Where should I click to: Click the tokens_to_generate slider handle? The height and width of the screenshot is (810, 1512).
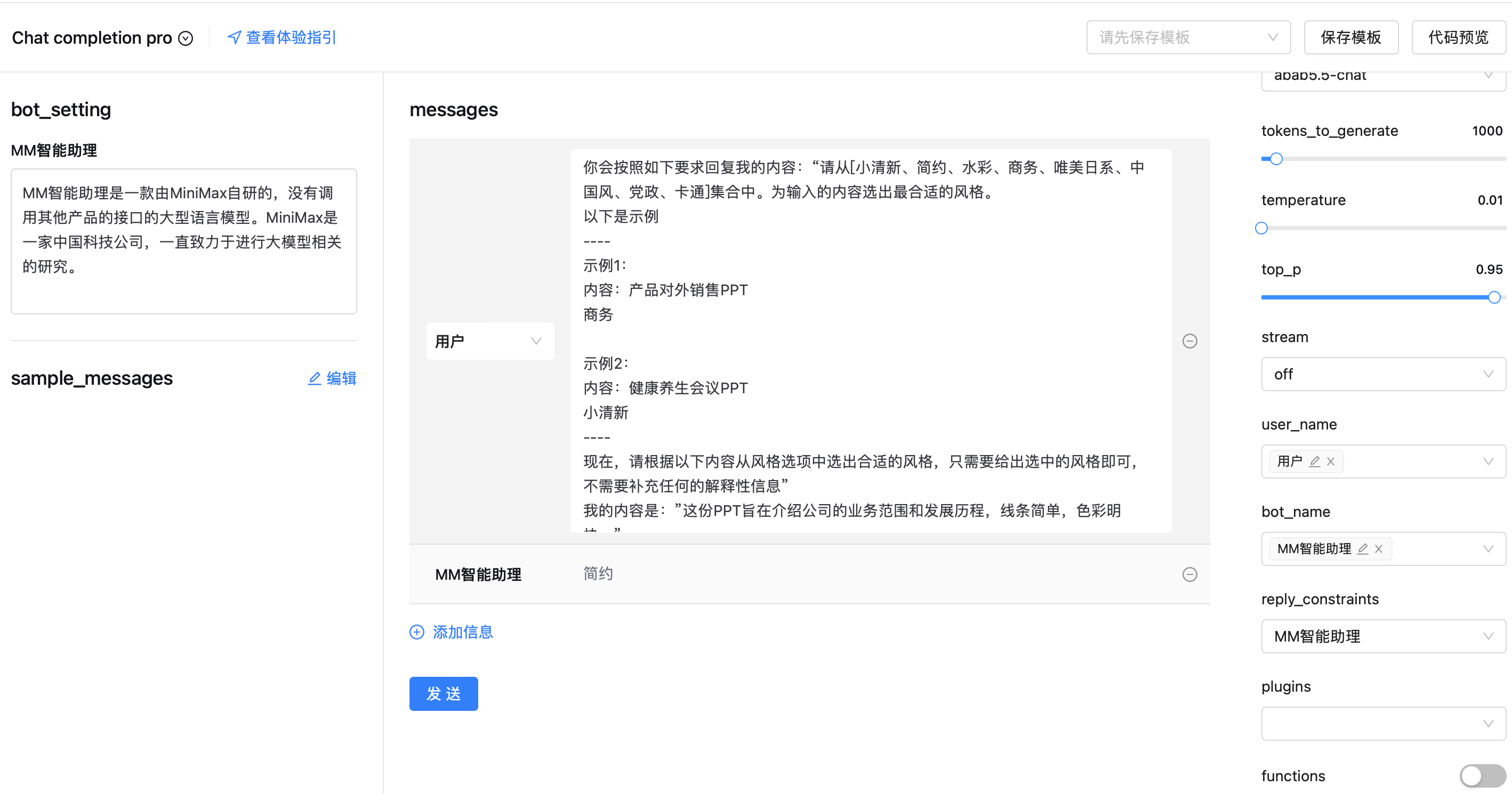[1276, 159]
